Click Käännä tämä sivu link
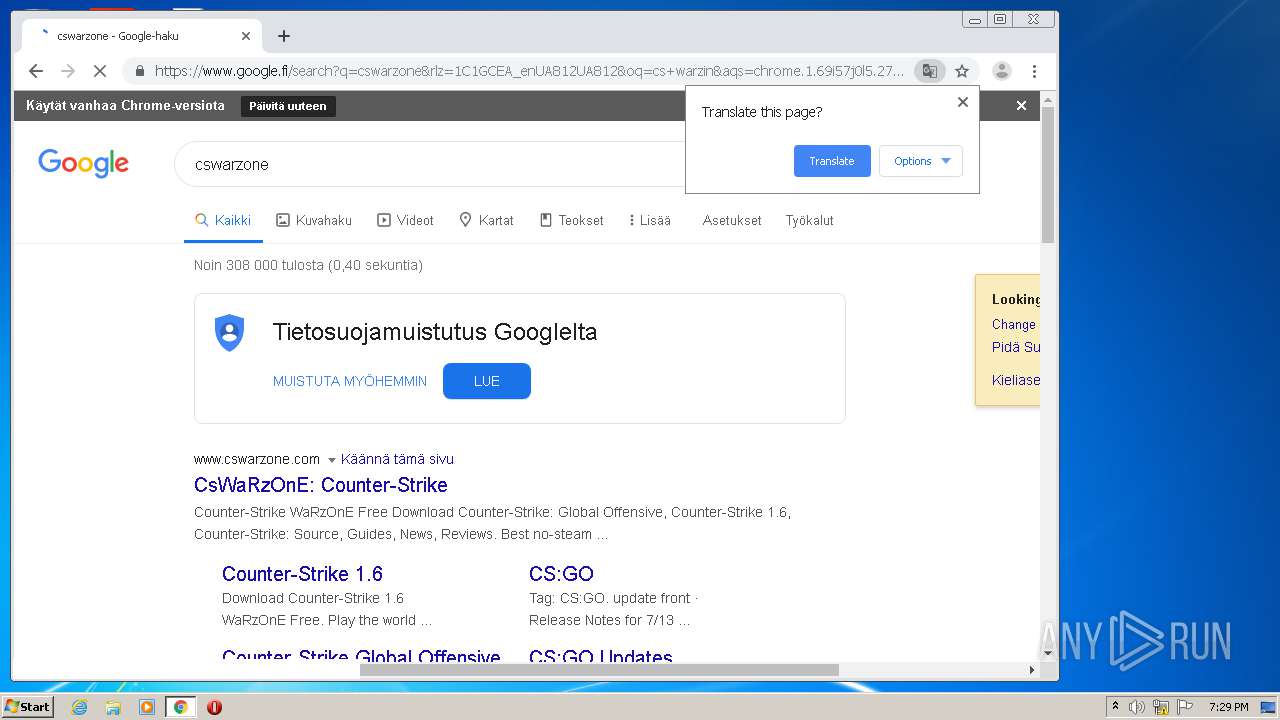The height and width of the screenshot is (720, 1280). 397,459
